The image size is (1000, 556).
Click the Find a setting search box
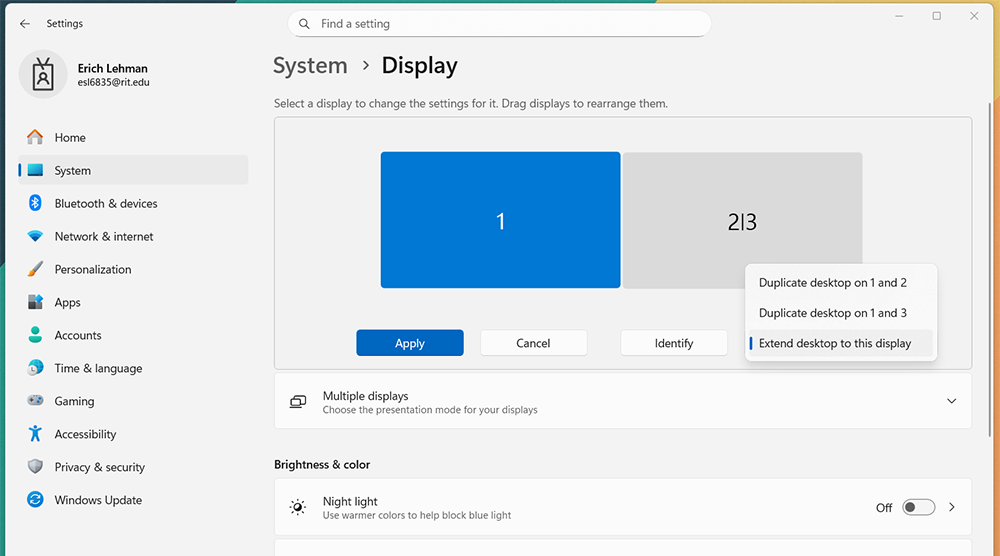coord(500,24)
